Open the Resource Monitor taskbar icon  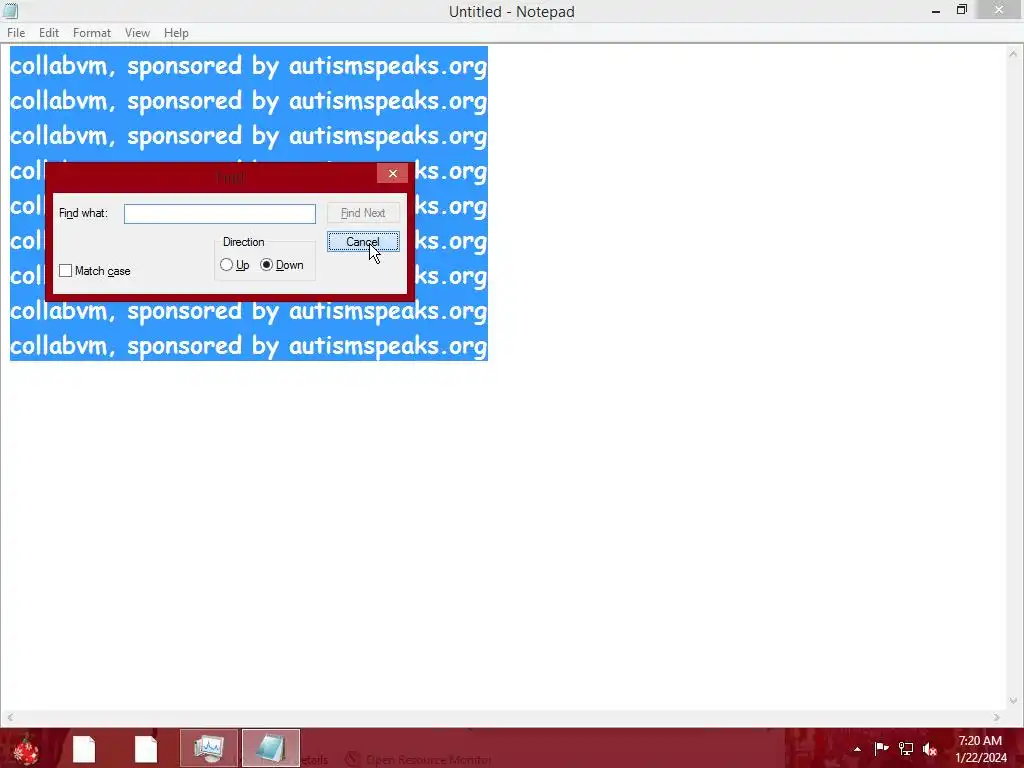pyautogui.click(x=209, y=748)
